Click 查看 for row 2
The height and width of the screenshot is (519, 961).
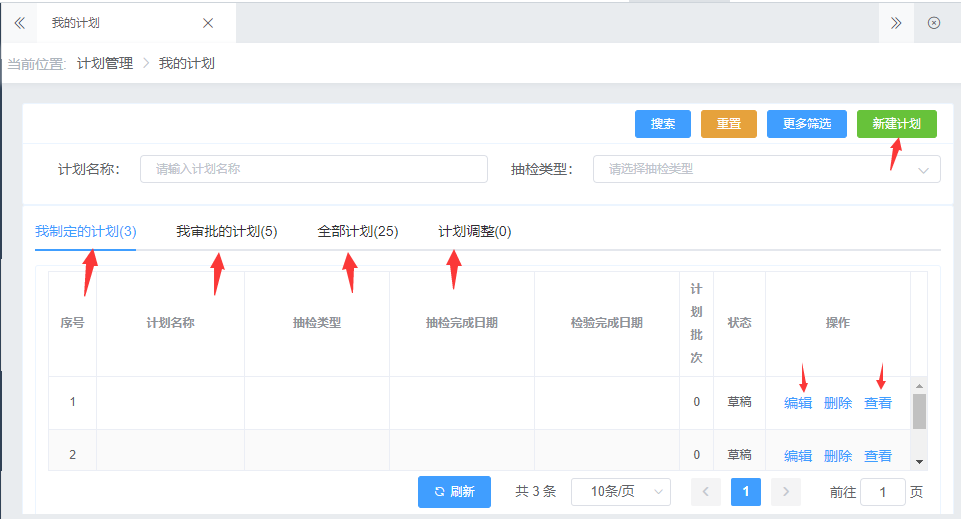pos(878,456)
